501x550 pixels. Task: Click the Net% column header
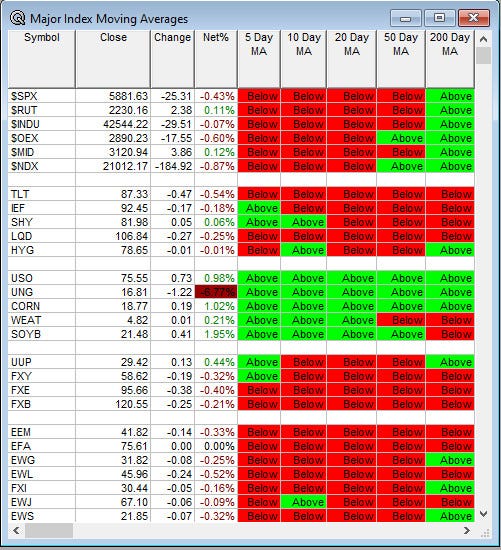[216, 59]
